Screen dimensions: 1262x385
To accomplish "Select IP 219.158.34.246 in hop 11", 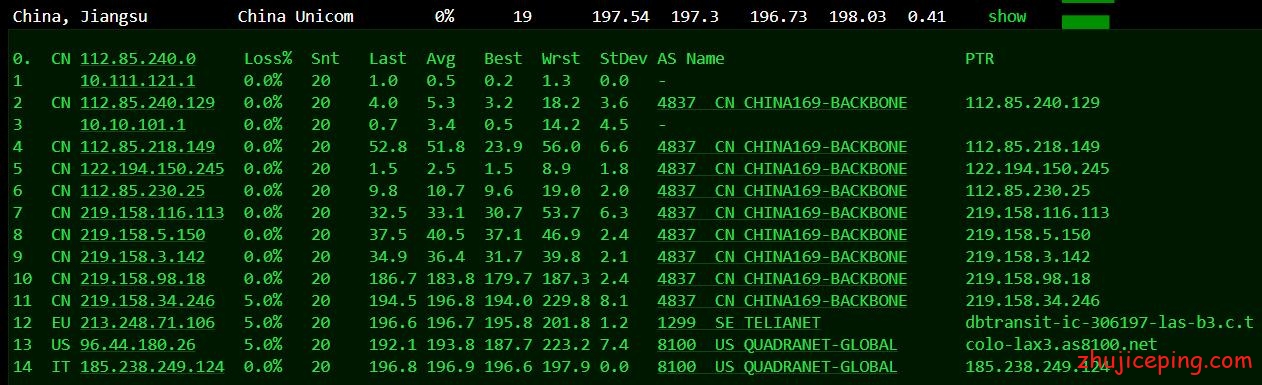I will pyautogui.click(x=147, y=301).
